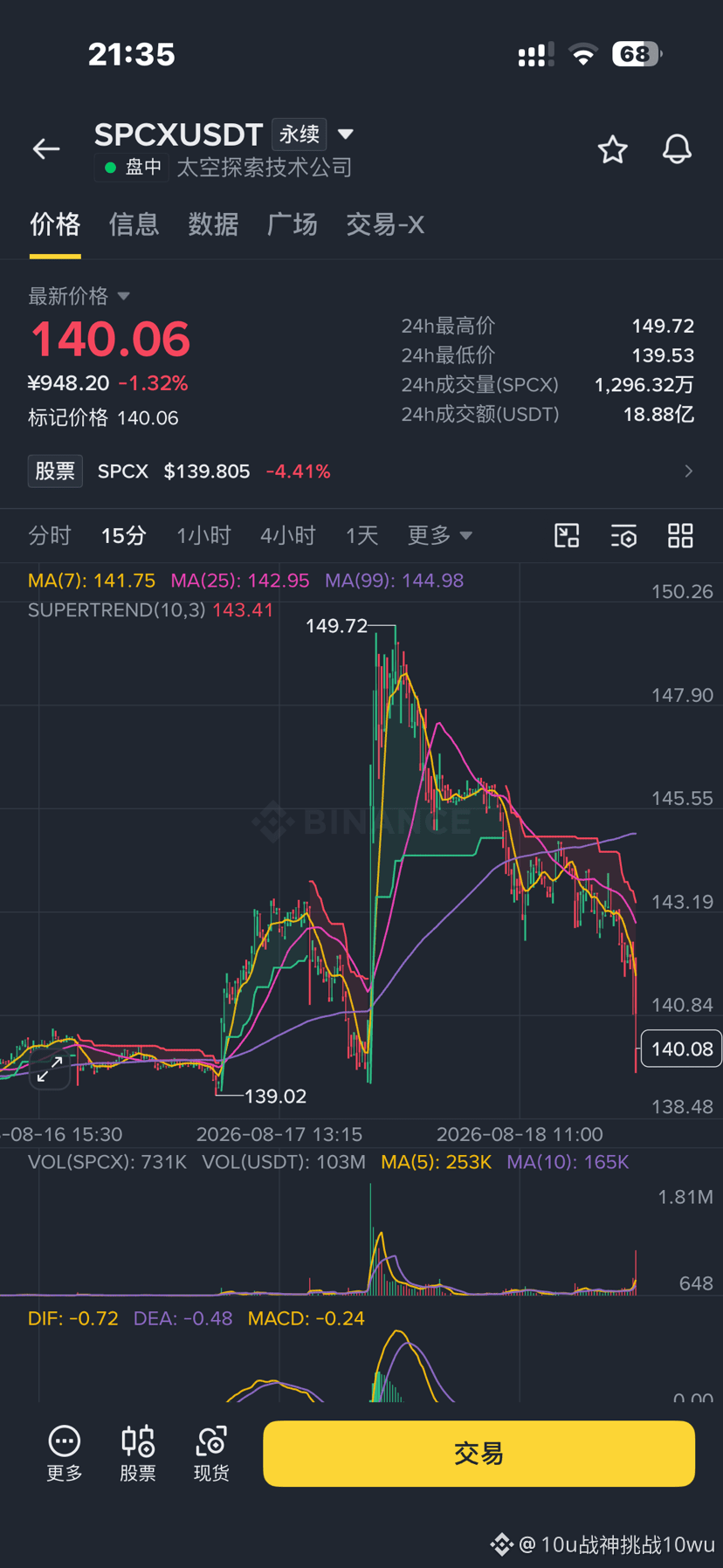This screenshot has height=1568, width=723.
Task: Tap the 24h成交量(SPCX) 1,296.32万 value
Action: tap(644, 385)
